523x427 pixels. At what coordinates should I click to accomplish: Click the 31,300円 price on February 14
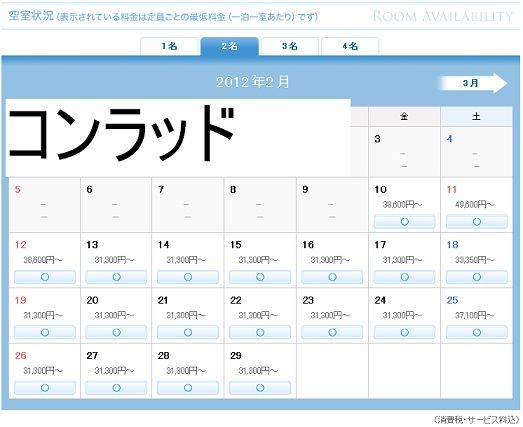click(186, 260)
